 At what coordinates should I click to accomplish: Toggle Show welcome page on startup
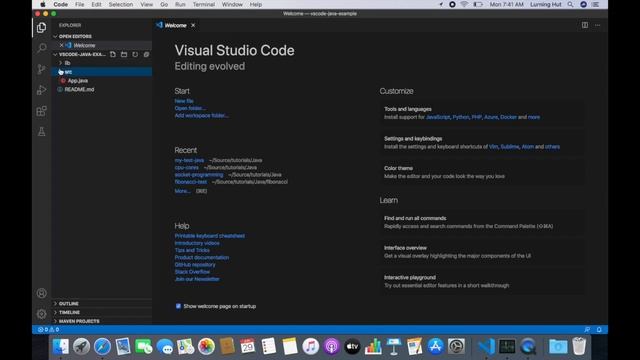tap(178, 306)
